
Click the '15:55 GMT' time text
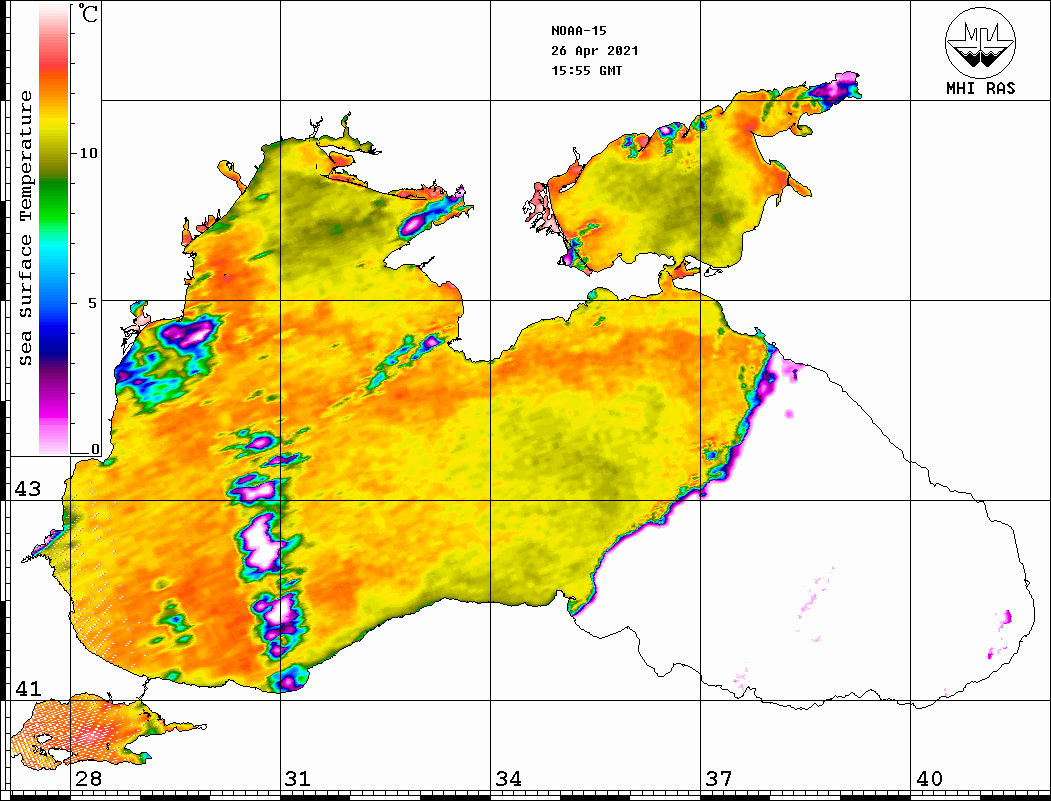pyautogui.click(x=586, y=71)
